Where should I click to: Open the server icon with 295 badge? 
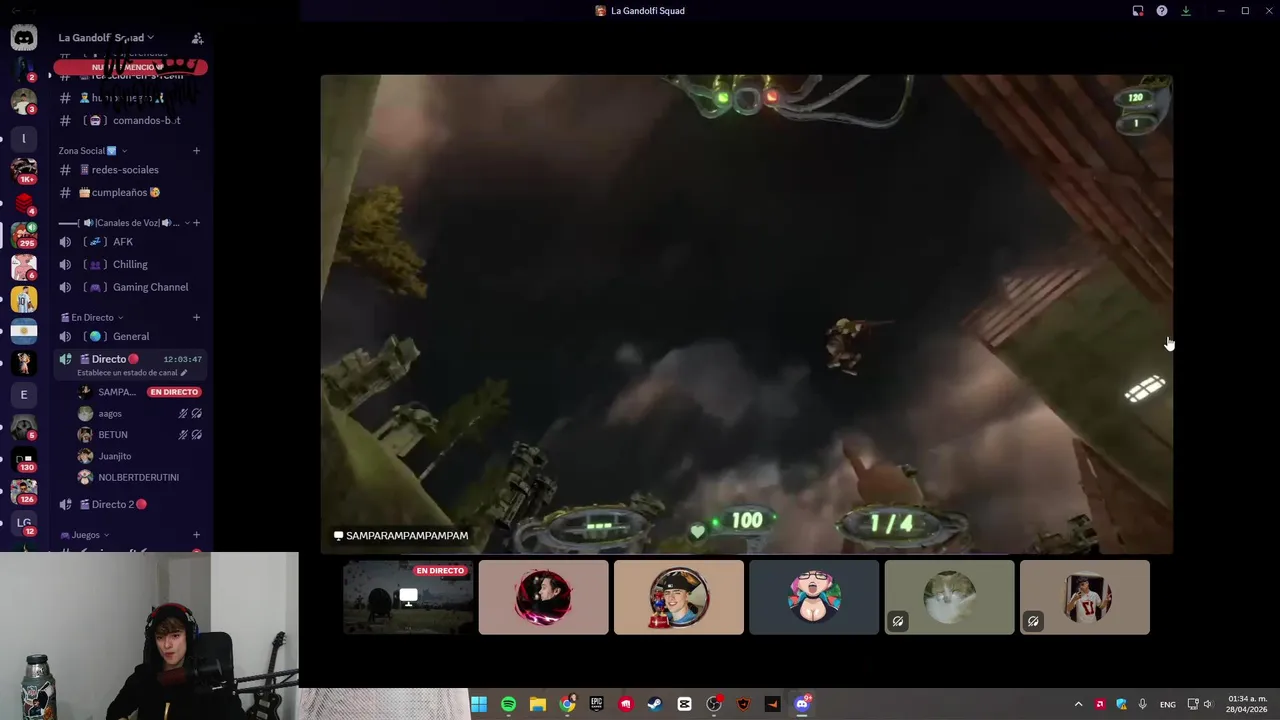[24, 234]
